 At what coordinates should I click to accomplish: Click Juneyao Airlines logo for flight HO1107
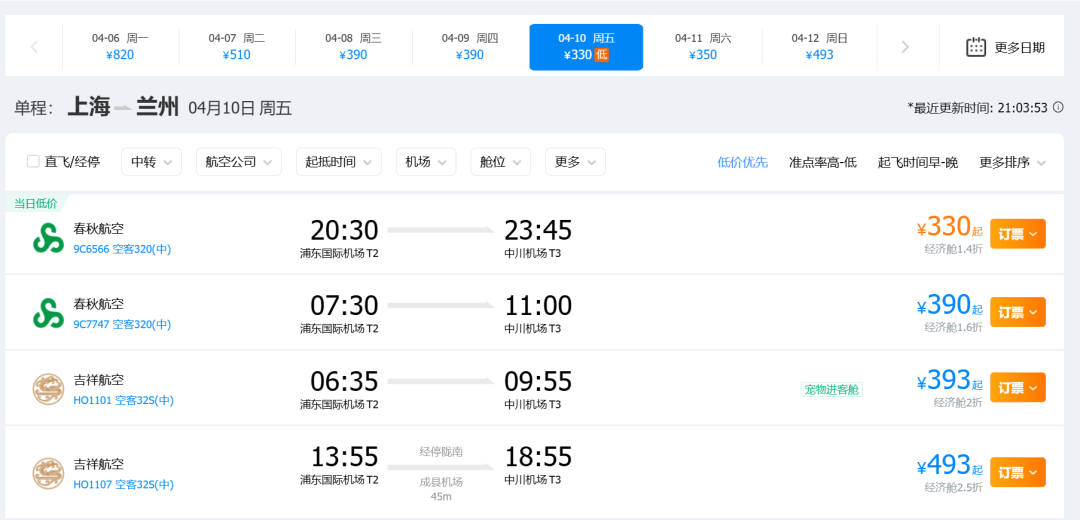coord(48,473)
